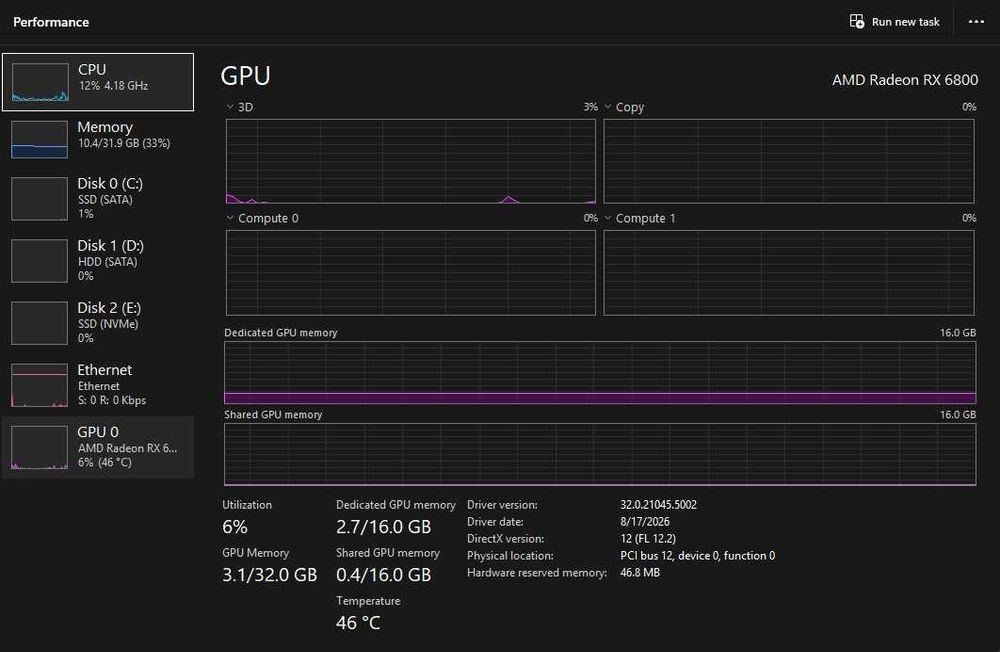
Task: Click the GPU 0 mini graph thumbnail
Action: coord(40,447)
